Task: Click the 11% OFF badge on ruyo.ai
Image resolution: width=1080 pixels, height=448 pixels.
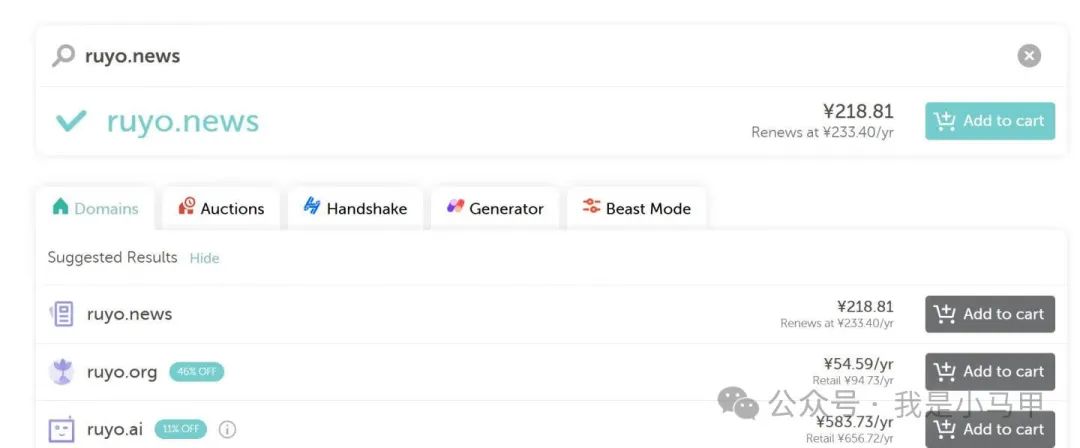Action: pos(180,429)
